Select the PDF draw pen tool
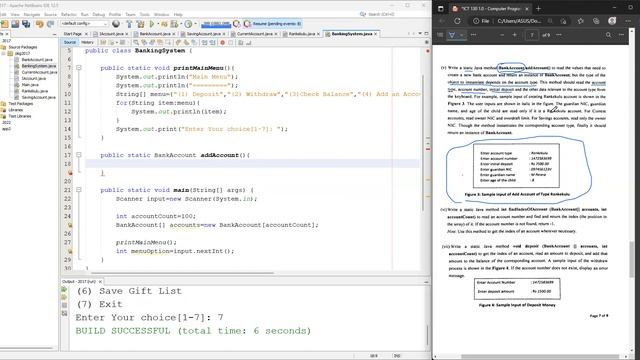640x360 pixels. 452,35
